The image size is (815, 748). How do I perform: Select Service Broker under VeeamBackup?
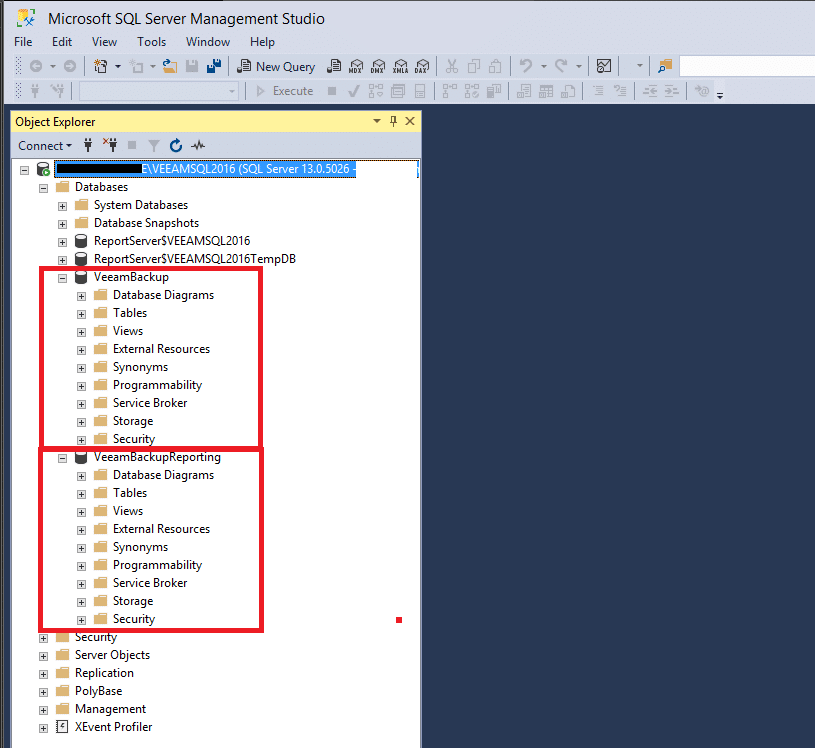tap(150, 403)
